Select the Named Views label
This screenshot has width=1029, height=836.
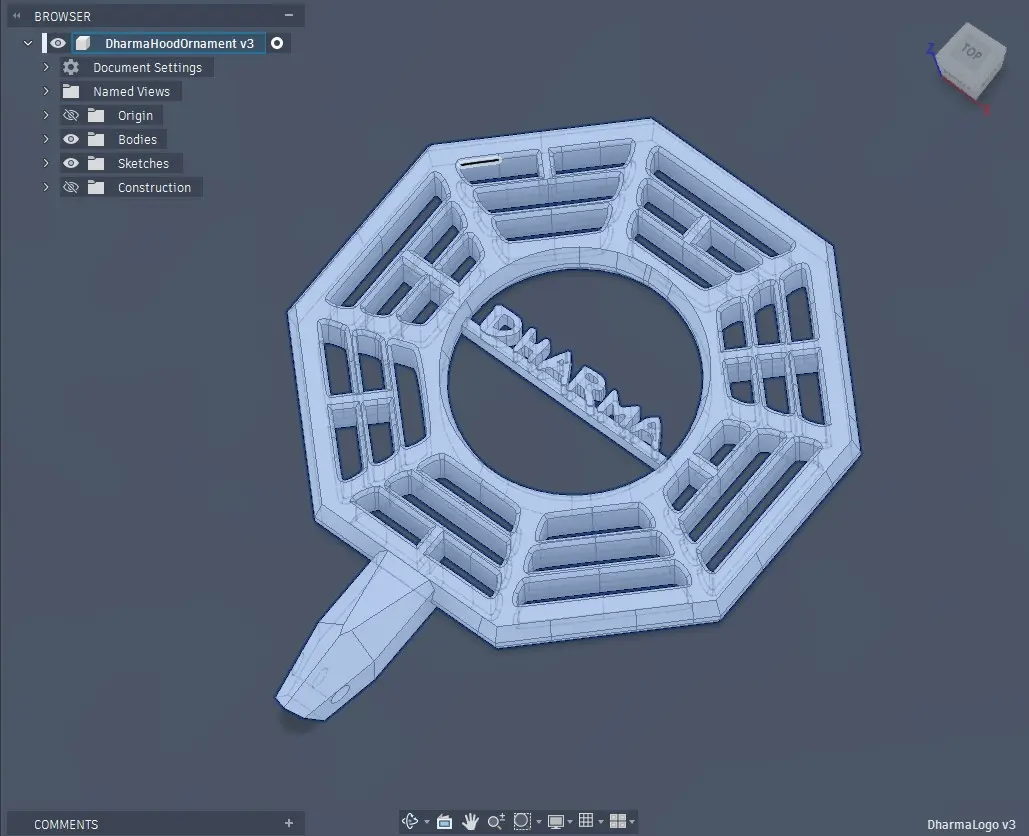[131, 92]
